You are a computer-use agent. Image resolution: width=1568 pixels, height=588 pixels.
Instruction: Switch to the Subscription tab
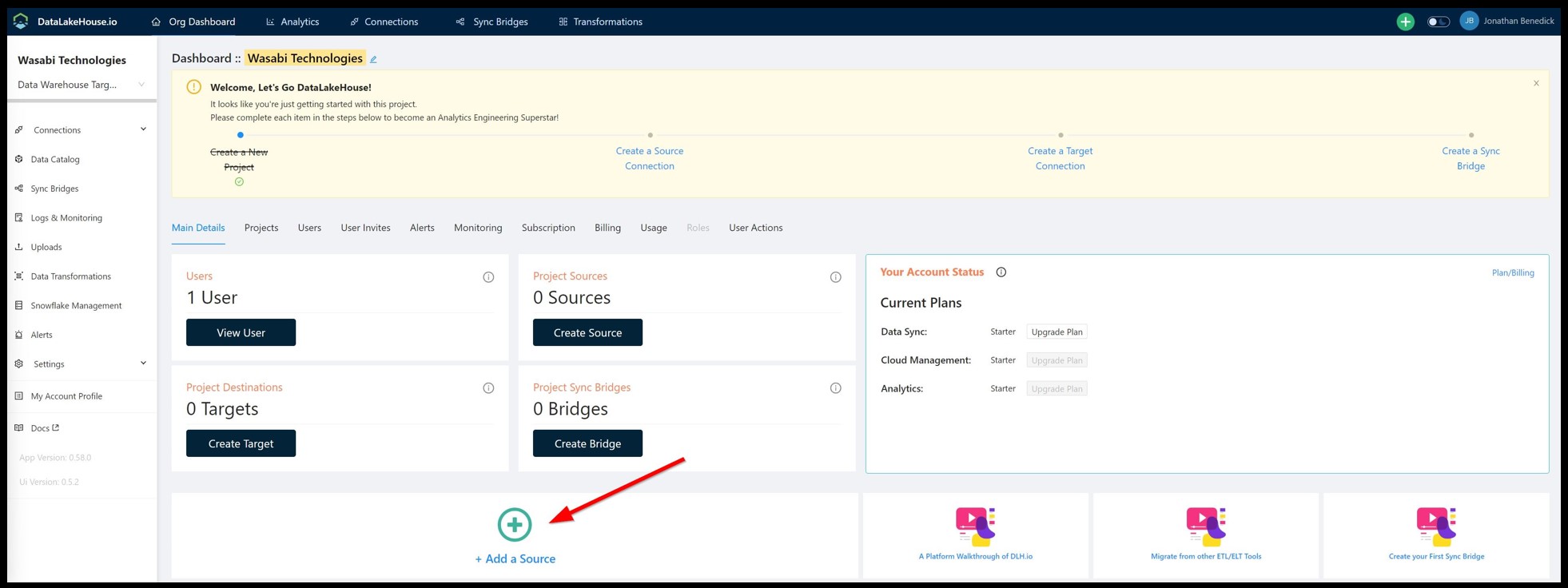tap(548, 228)
